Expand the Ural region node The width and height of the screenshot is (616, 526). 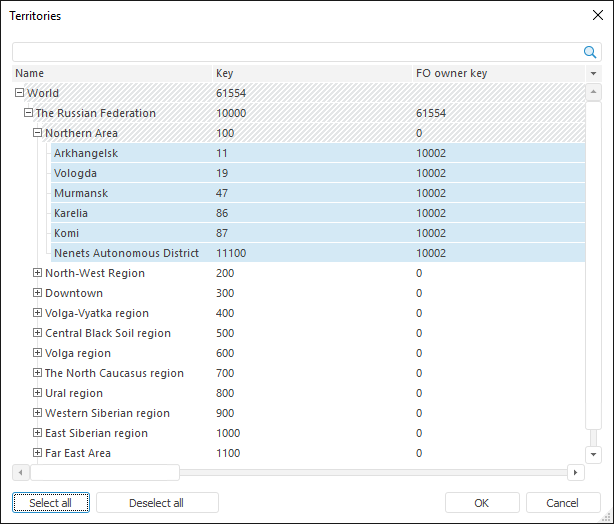[37, 393]
